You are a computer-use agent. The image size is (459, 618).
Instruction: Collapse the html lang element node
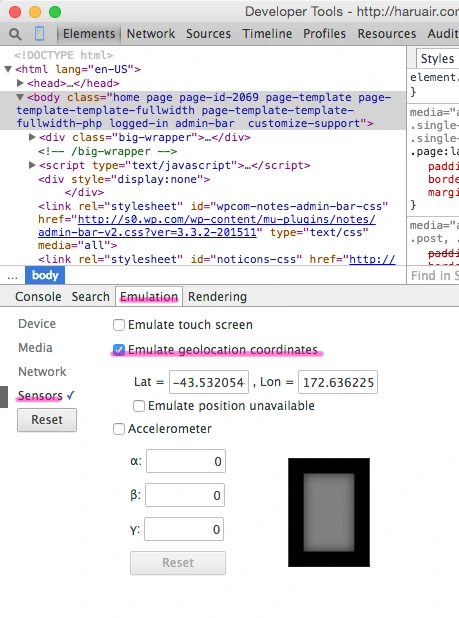8,69
